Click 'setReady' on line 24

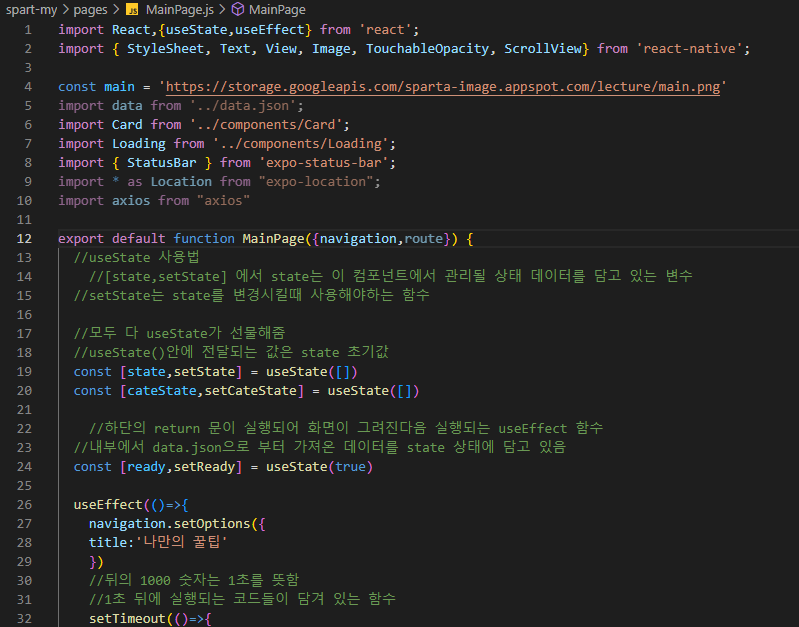coord(204,467)
